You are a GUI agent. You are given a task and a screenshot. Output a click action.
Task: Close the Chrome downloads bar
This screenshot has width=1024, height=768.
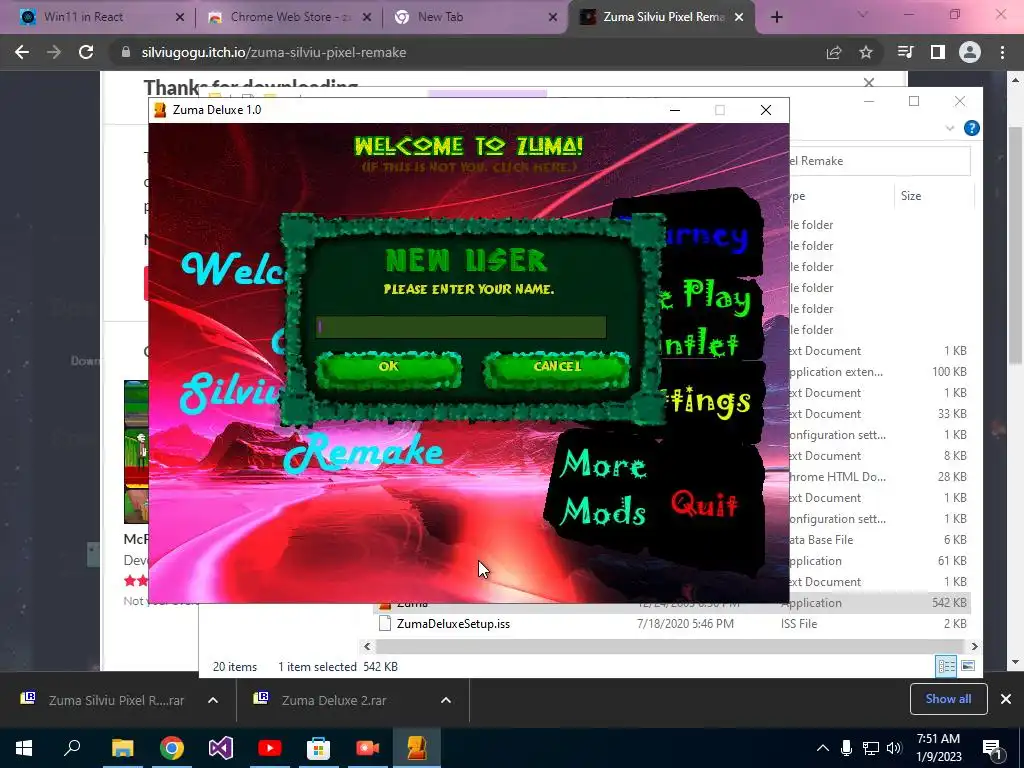point(1006,699)
